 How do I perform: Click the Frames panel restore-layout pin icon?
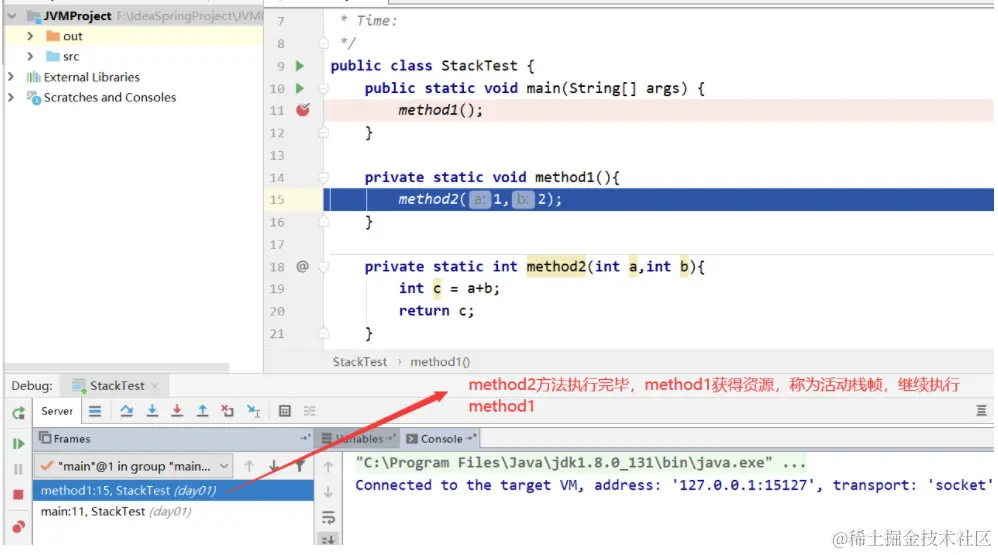306,438
